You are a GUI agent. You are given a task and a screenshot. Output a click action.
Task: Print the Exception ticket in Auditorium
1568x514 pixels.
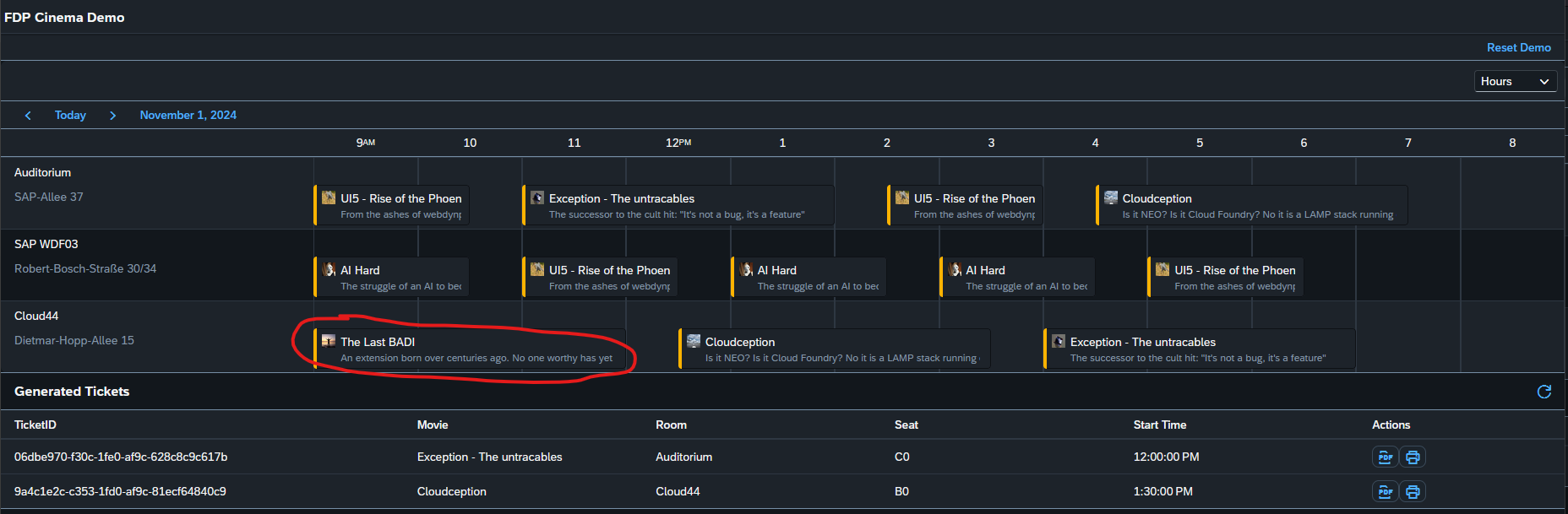click(x=1413, y=457)
